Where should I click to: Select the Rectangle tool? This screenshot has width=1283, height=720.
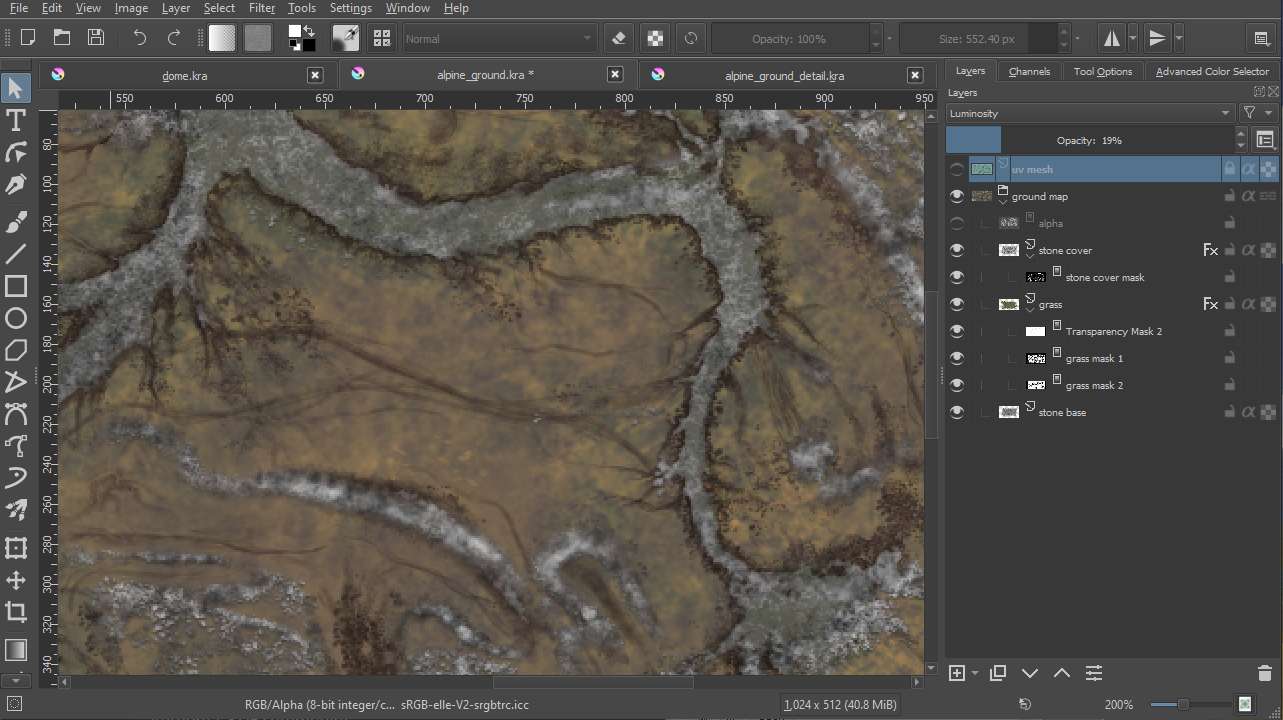[x=16, y=286]
